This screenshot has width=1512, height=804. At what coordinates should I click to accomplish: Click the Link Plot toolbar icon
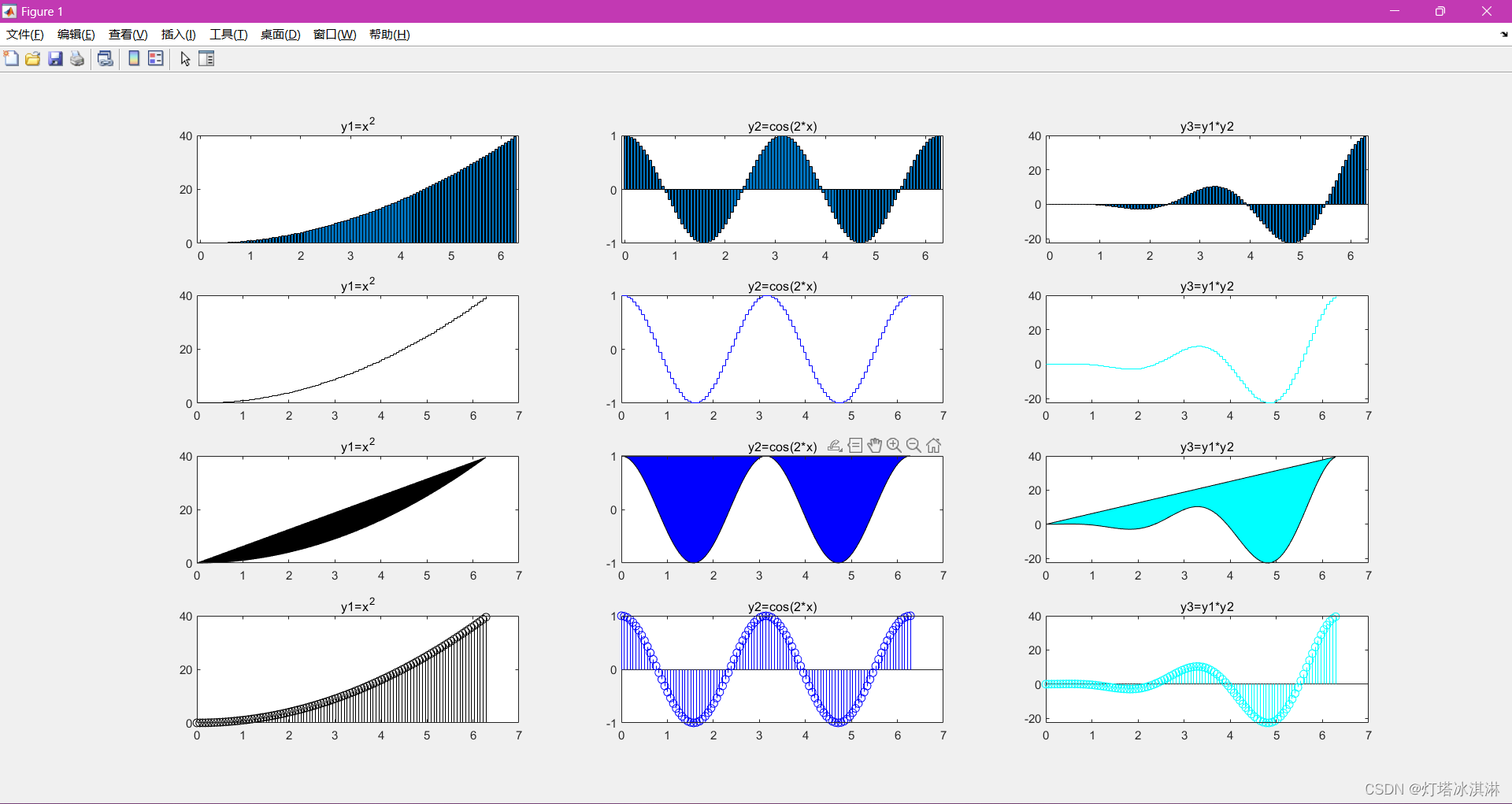click(105, 58)
